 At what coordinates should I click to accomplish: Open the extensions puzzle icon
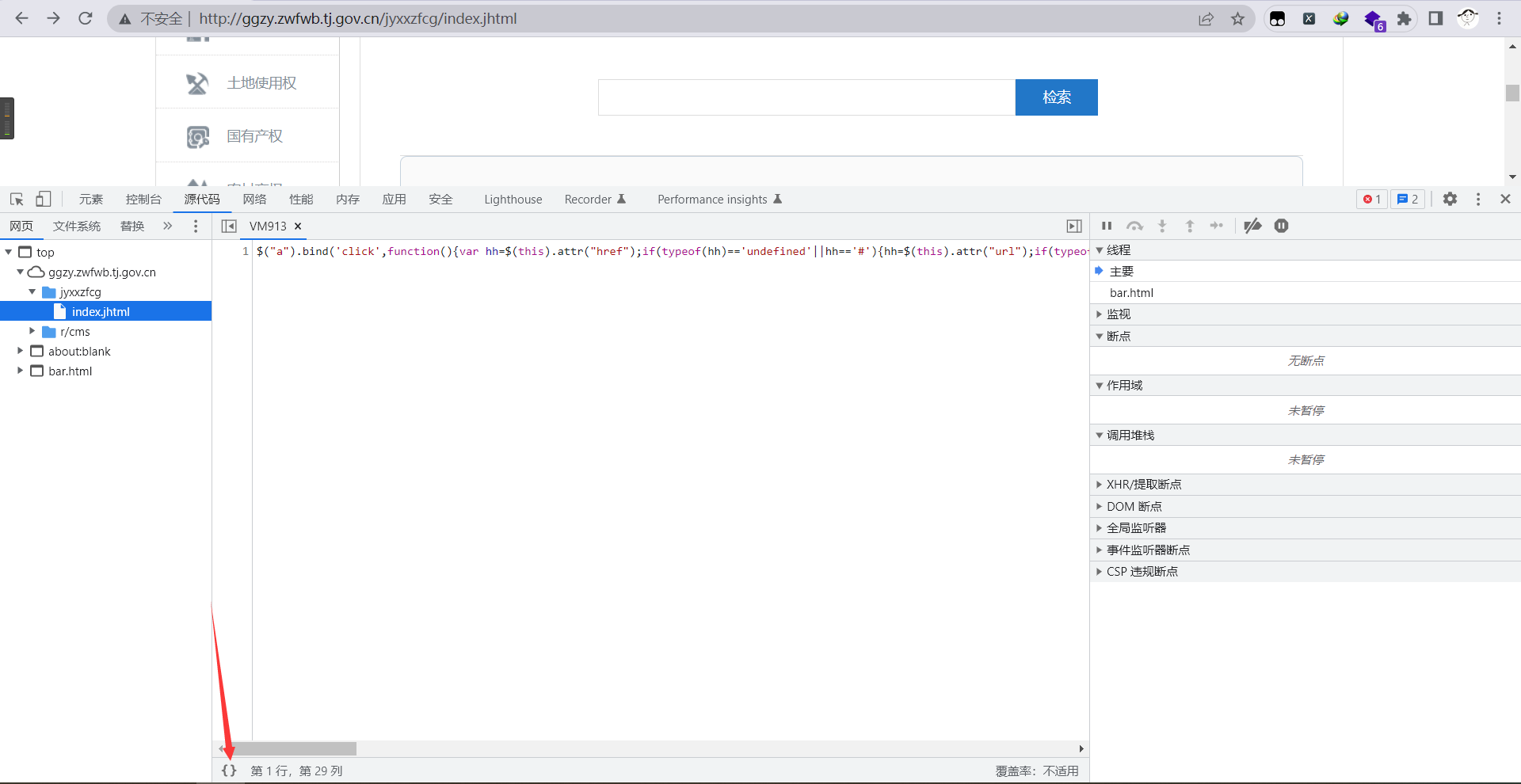pyautogui.click(x=1404, y=19)
